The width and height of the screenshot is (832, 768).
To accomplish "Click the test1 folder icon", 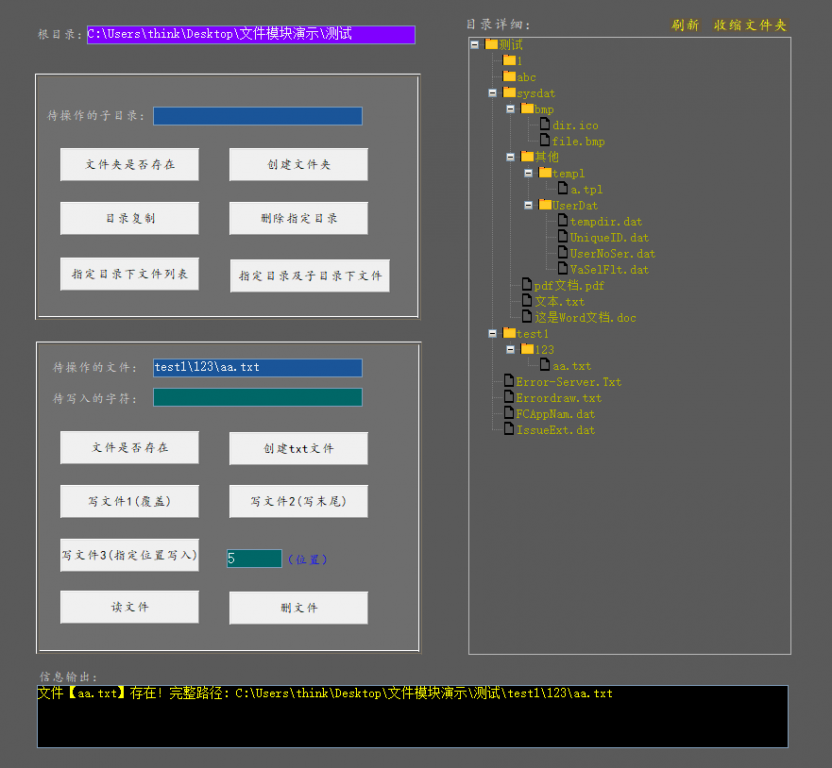I will (x=509, y=333).
